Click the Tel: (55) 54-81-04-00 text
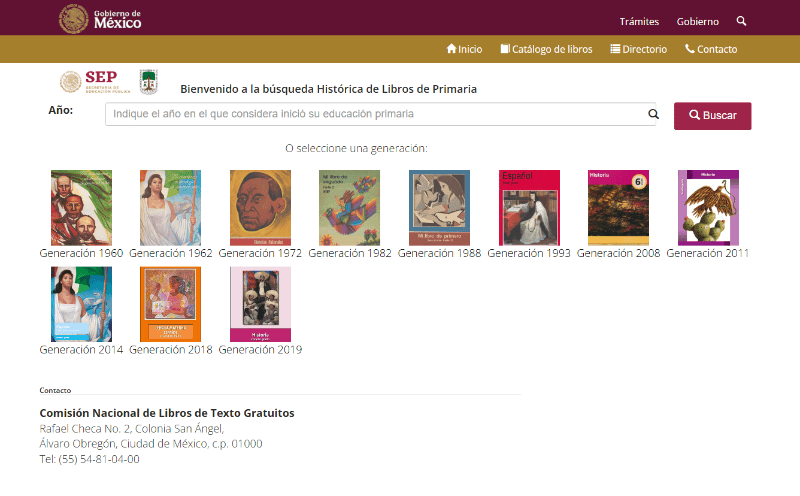The height and width of the screenshot is (496, 800). (x=89, y=459)
